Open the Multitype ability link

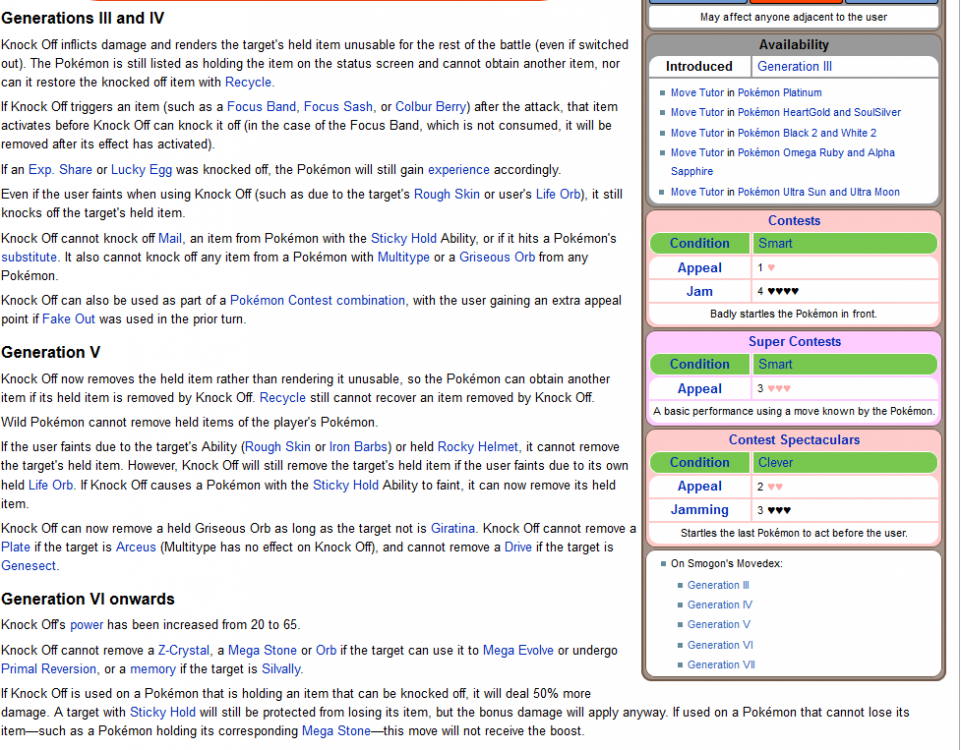pos(403,257)
